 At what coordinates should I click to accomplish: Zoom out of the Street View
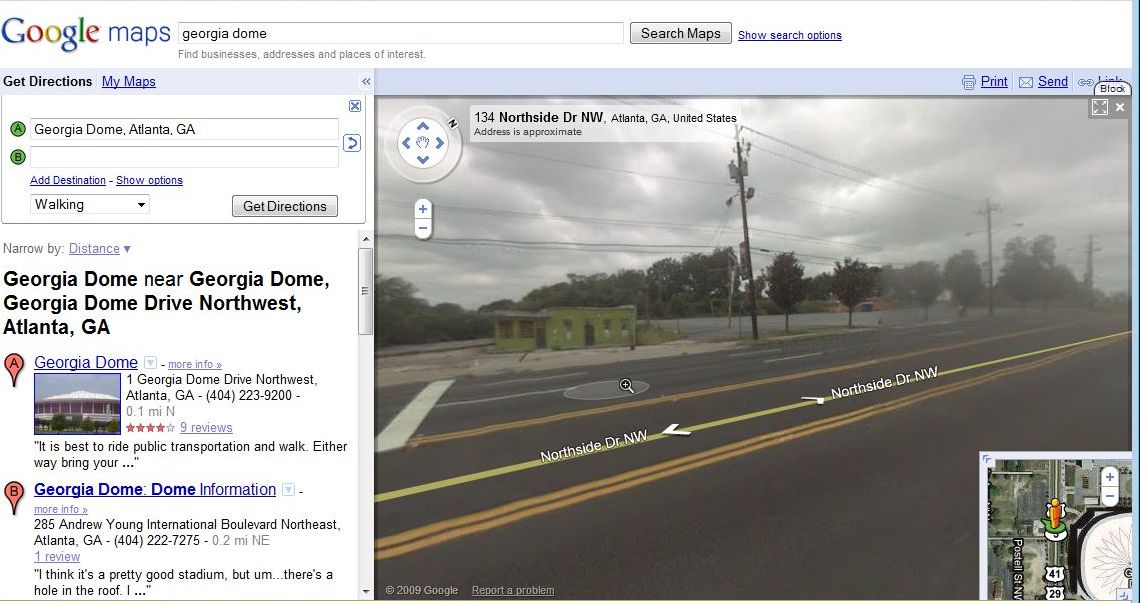click(x=422, y=228)
